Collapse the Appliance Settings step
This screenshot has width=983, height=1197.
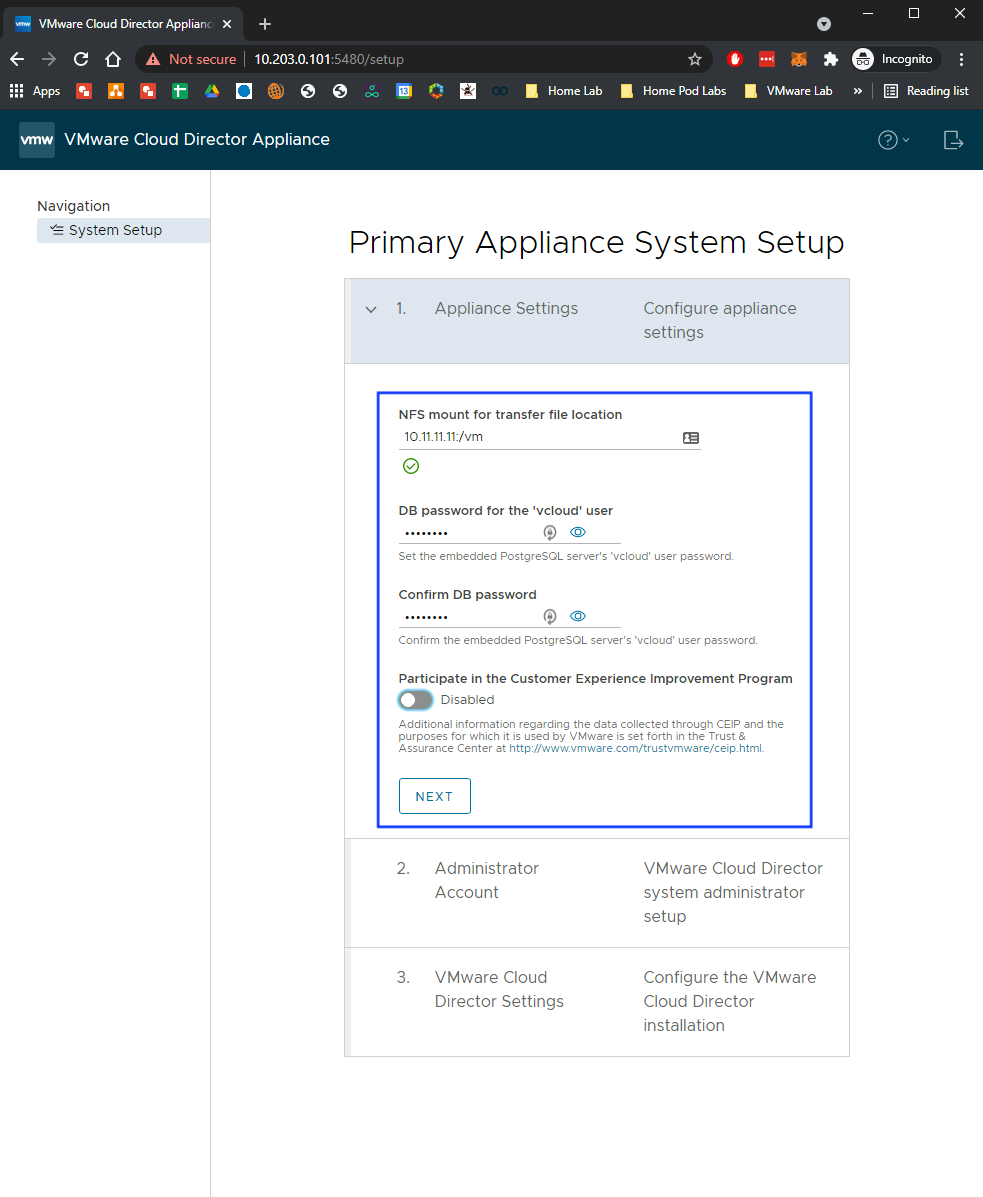[x=371, y=310]
